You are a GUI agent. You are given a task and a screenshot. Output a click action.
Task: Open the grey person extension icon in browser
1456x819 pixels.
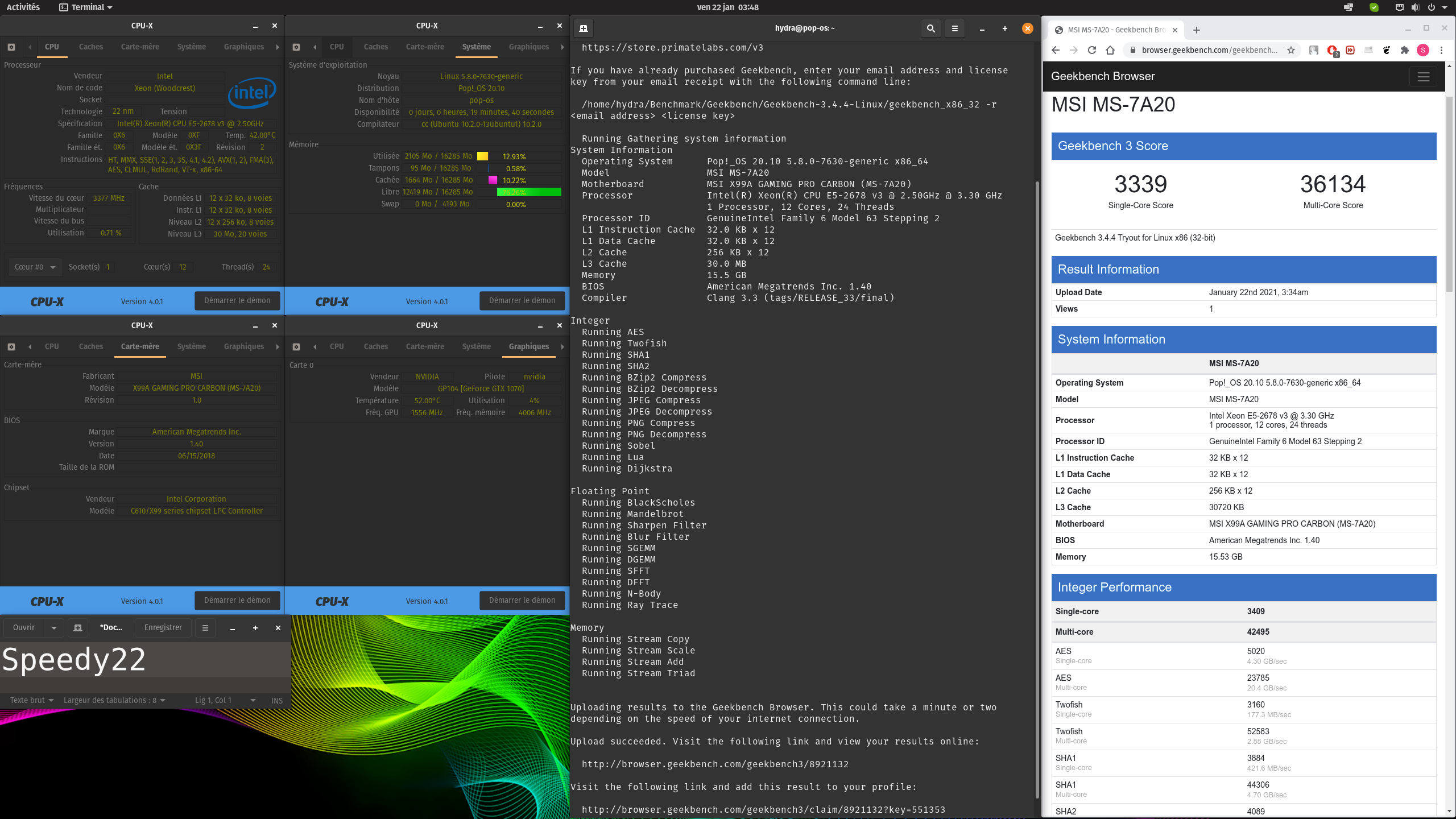(x=1314, y=50)
